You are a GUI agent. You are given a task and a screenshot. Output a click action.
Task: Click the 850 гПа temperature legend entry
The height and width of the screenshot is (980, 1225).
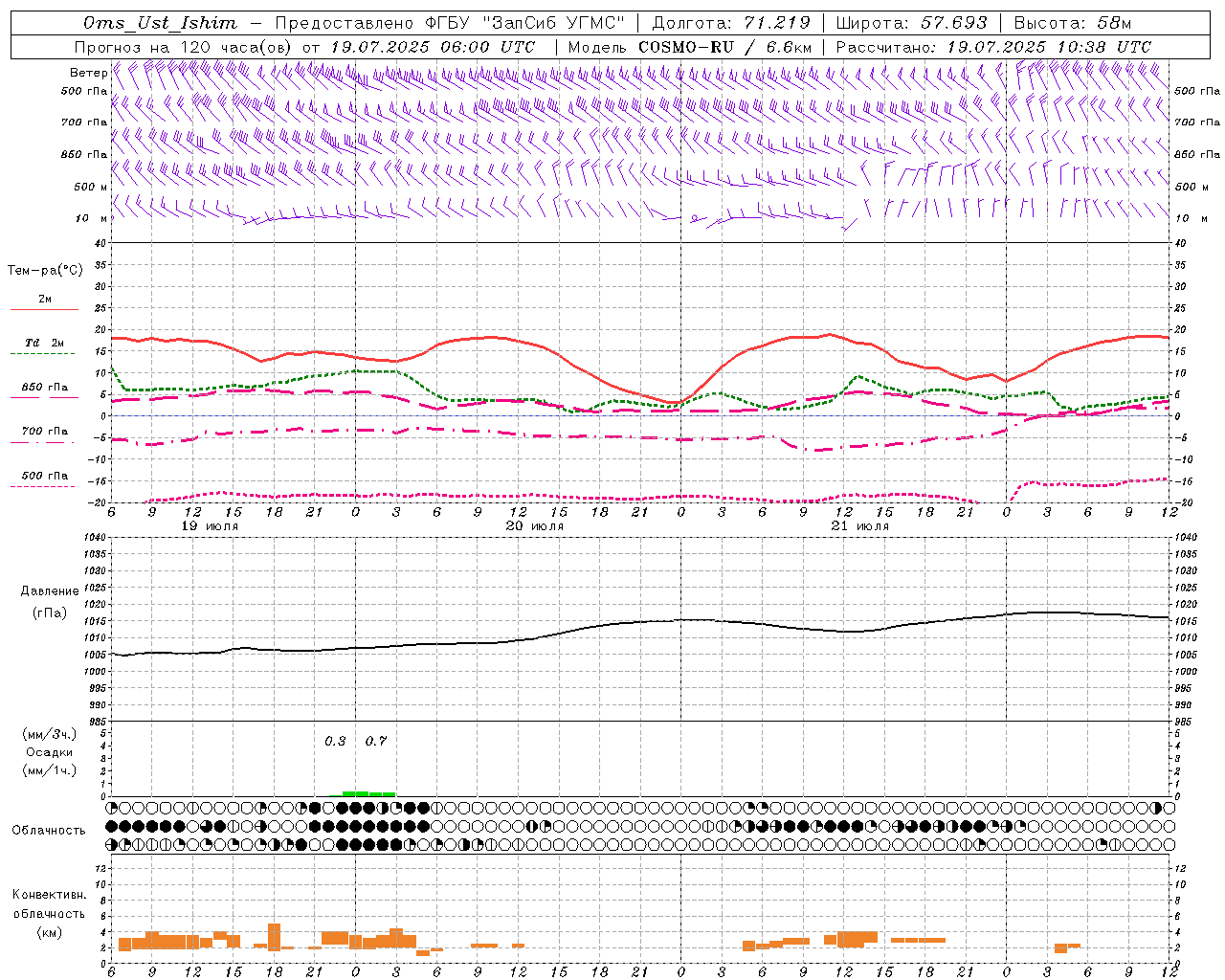pyautogui.click(x=45, y=388)
